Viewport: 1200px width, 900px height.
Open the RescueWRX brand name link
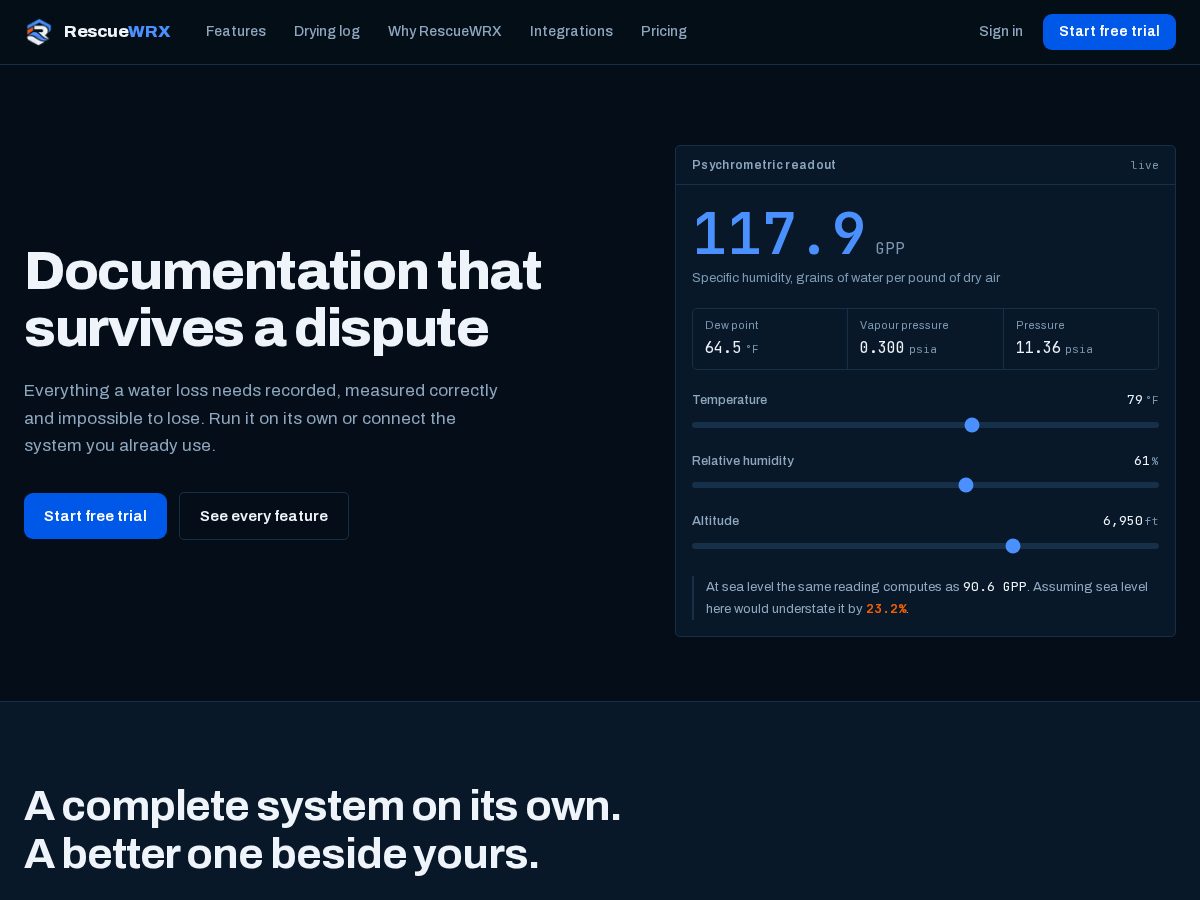click(x=117, y=32)
